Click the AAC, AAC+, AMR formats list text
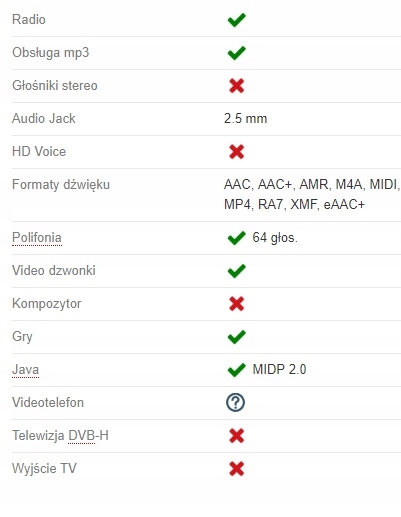The image size is (401, 517). pos(312,194)
